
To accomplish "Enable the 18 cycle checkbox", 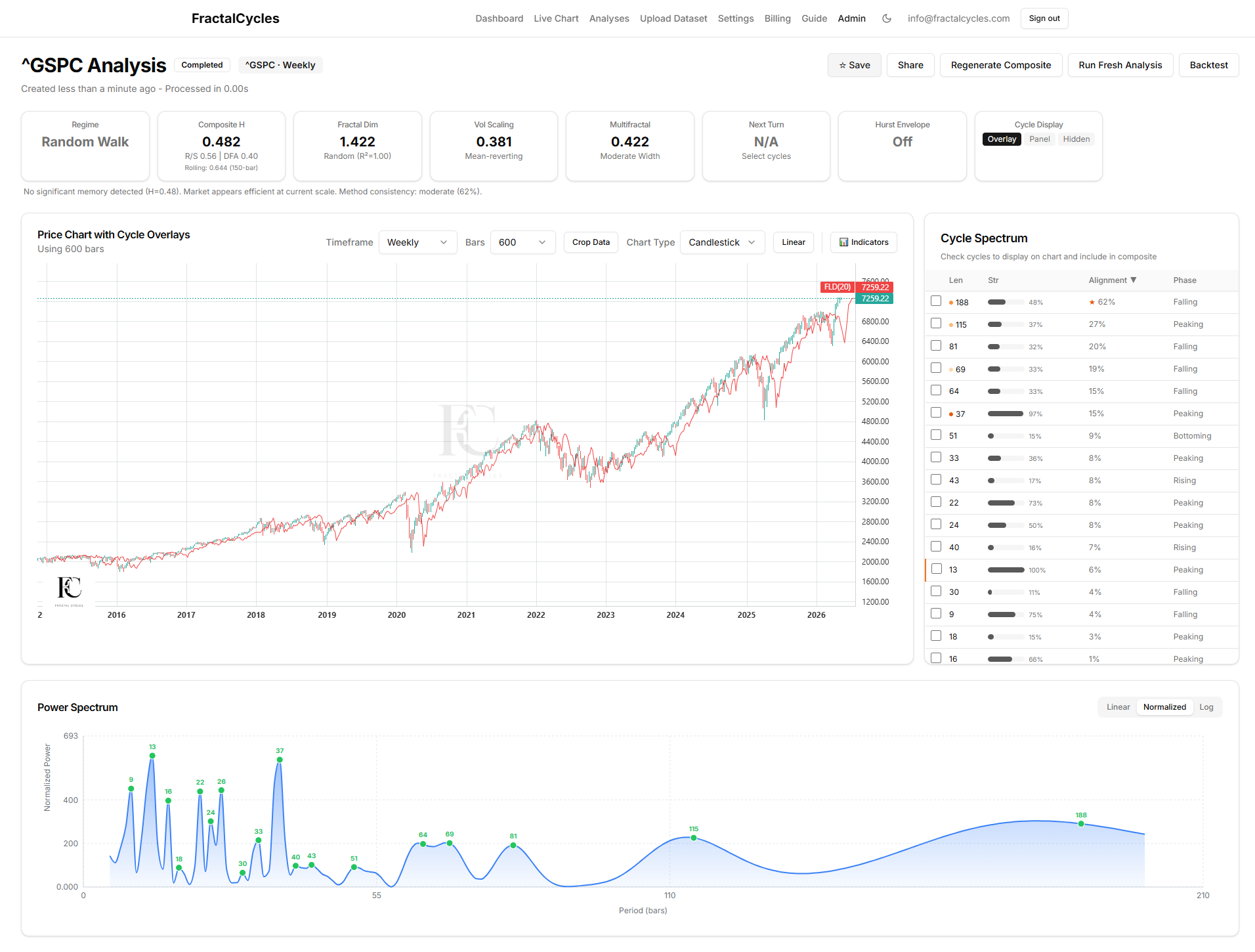I will tap(936, 636).
